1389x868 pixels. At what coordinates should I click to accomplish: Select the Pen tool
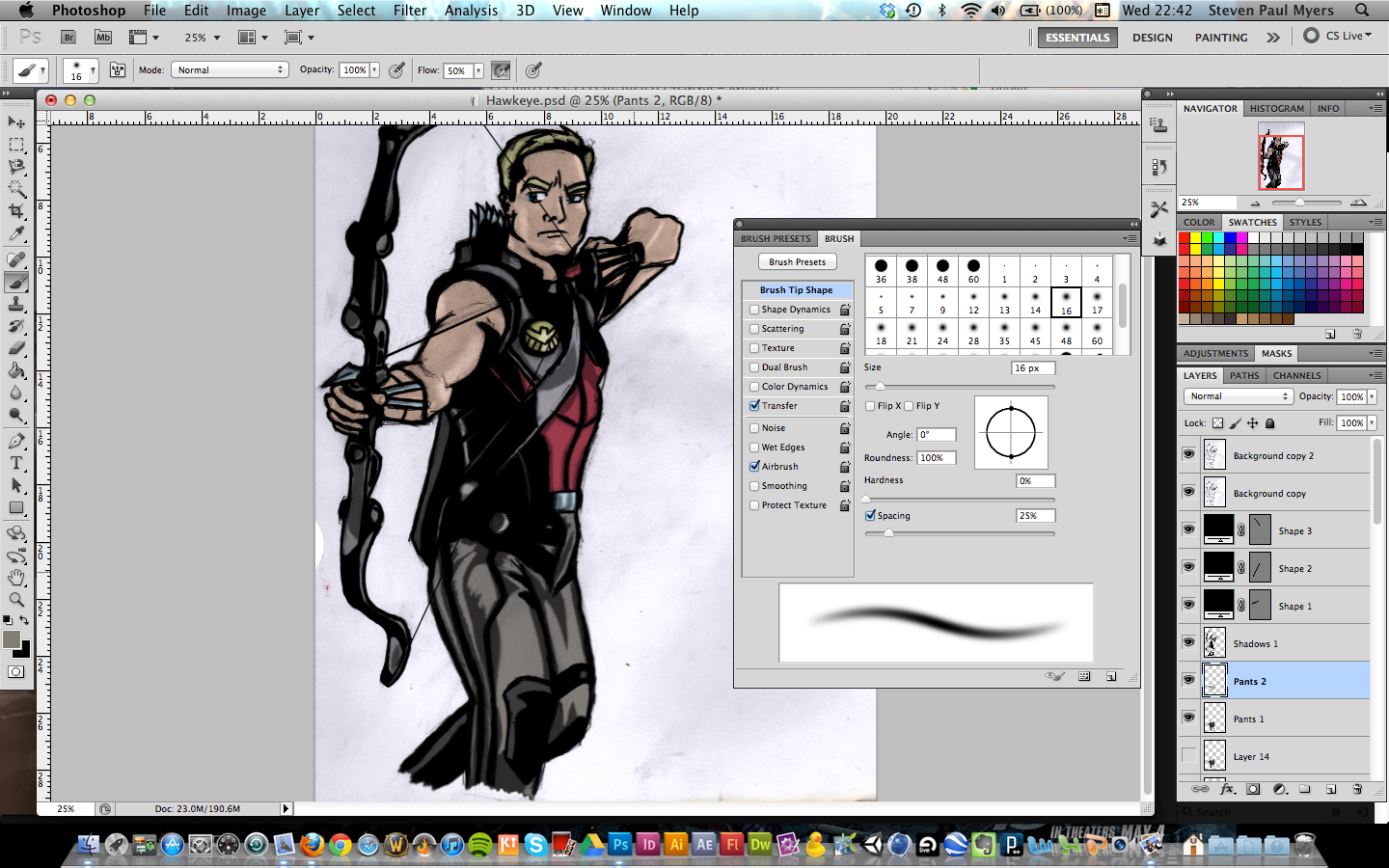pyautogui.click(x=16, y=441)
